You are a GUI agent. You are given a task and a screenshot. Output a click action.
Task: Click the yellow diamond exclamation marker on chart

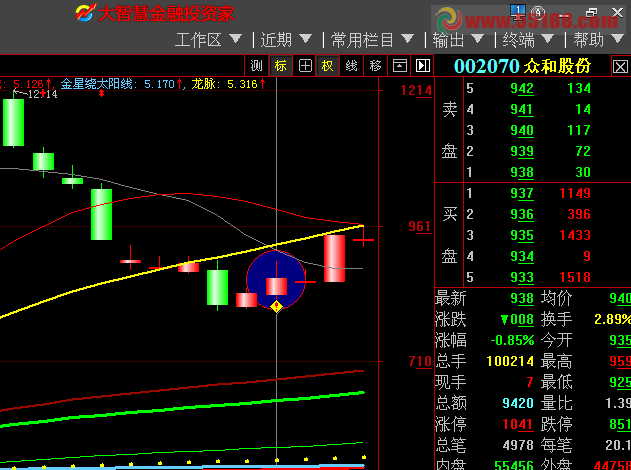[x=276, y=307]
